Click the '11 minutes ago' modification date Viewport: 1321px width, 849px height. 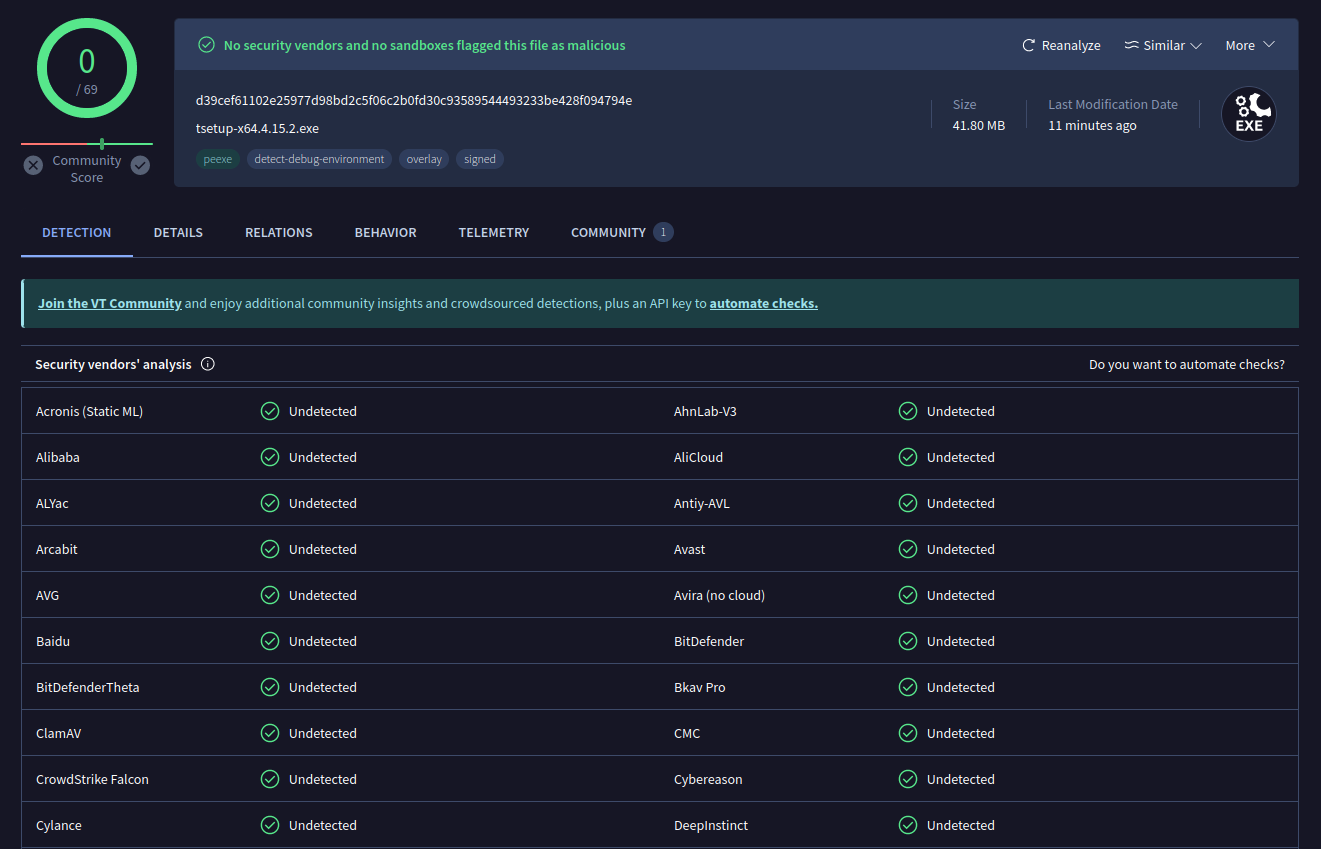[1092, 125]
